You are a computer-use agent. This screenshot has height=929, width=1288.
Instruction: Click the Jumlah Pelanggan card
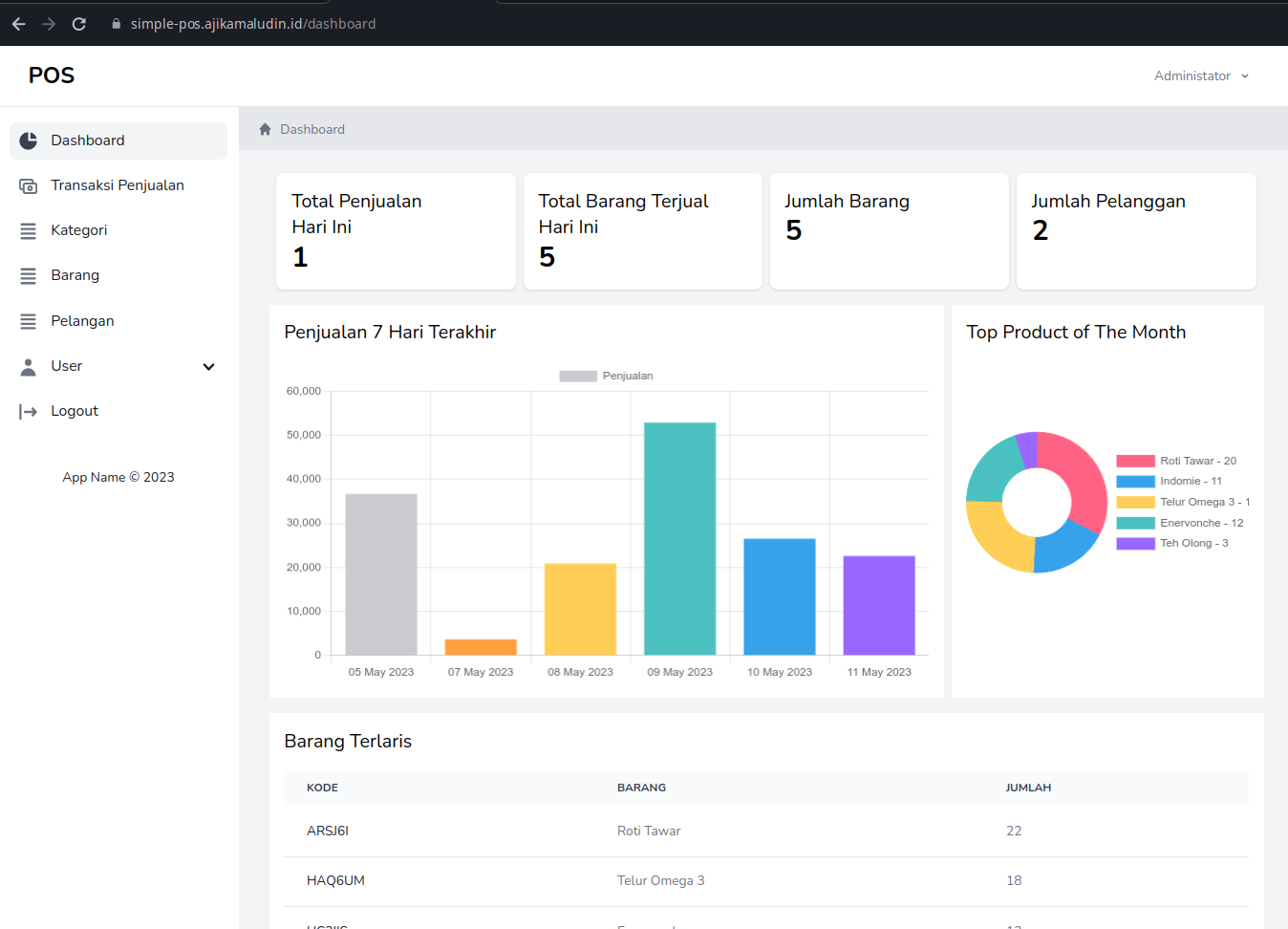coord(1136,231)
